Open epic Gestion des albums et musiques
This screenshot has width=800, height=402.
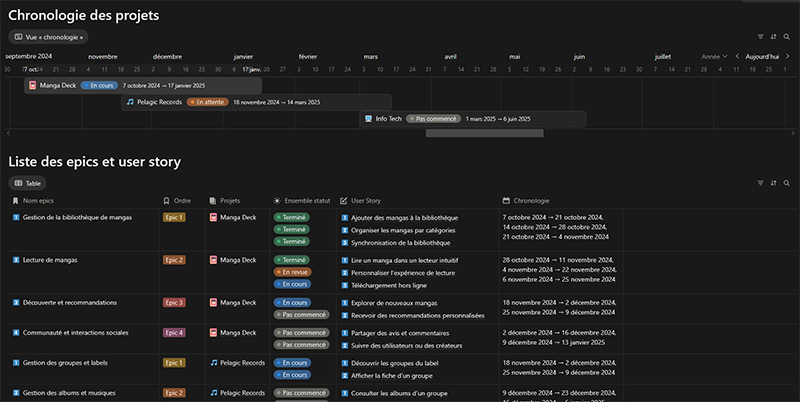[69, 393]
